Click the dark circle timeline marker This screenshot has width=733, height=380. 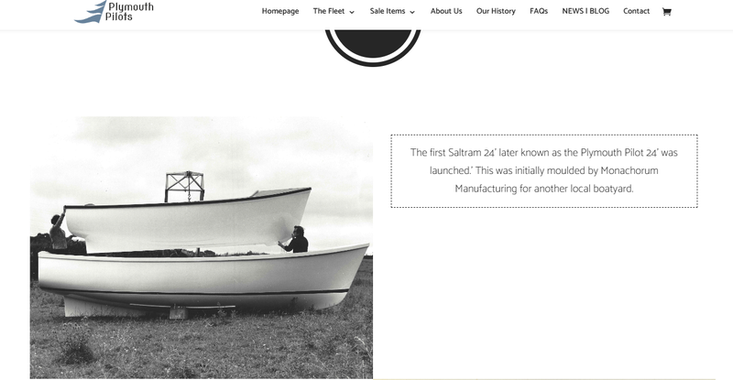pyautogui.click(x=373, y=47)
